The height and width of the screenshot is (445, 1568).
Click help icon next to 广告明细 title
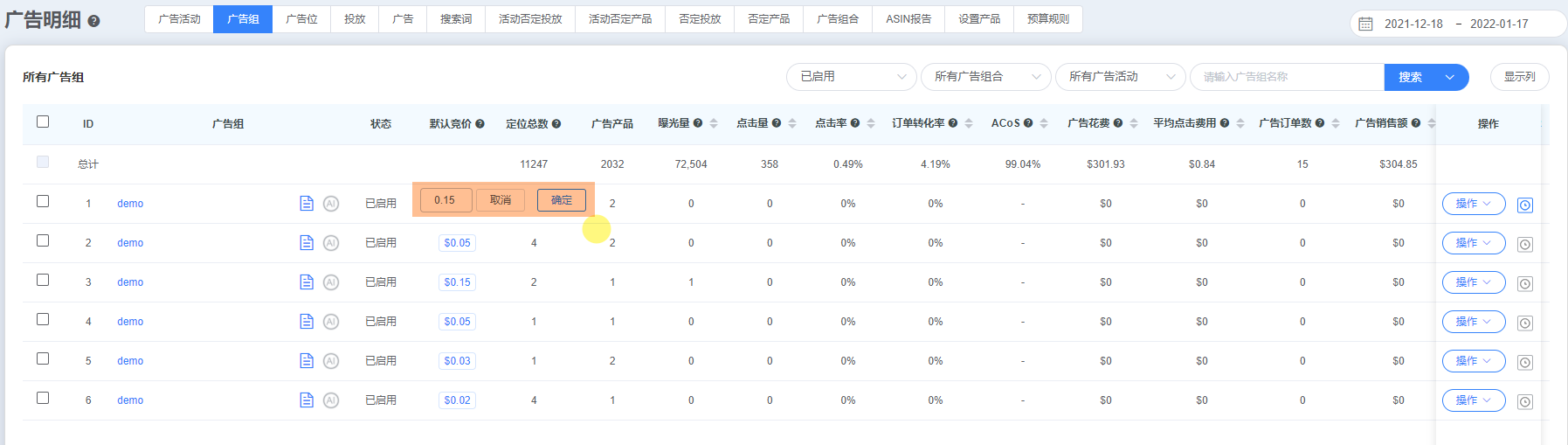(93, 21)
